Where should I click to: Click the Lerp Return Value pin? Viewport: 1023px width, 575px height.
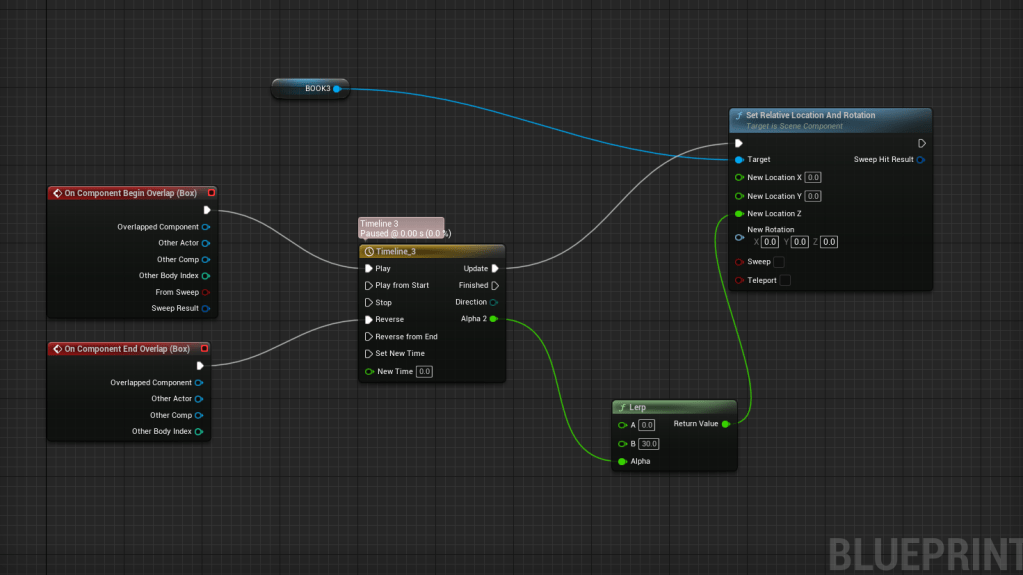pyautogui.click(x=726, y=424)
